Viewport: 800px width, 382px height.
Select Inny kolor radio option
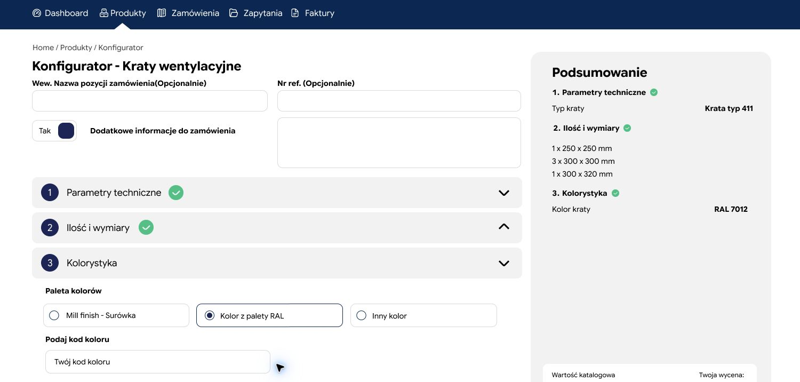tap(423, 315)
